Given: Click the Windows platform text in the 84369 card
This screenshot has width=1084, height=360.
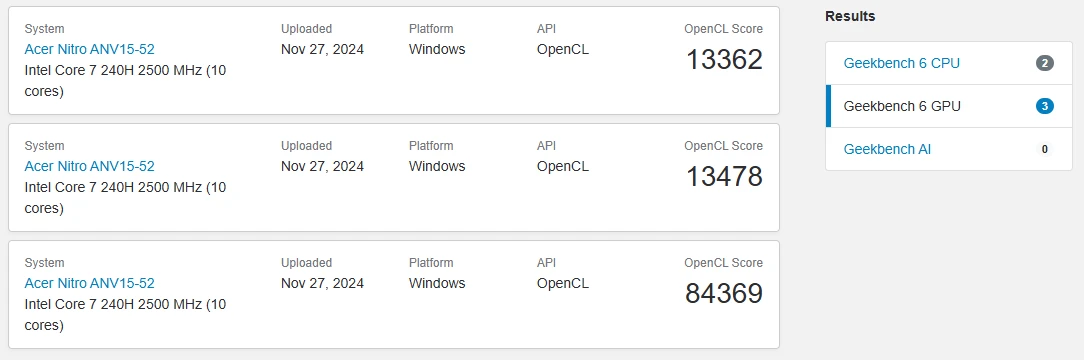Looking at the screenshot, I should point(437,283).
